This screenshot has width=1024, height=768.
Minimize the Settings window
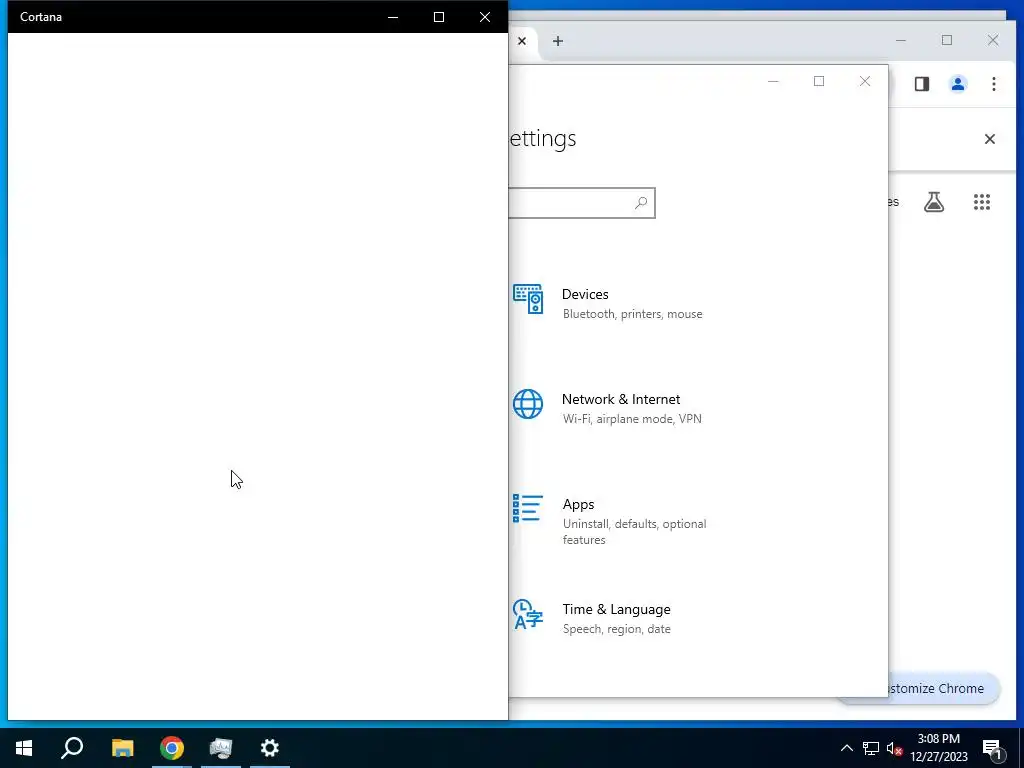point(773,81)
